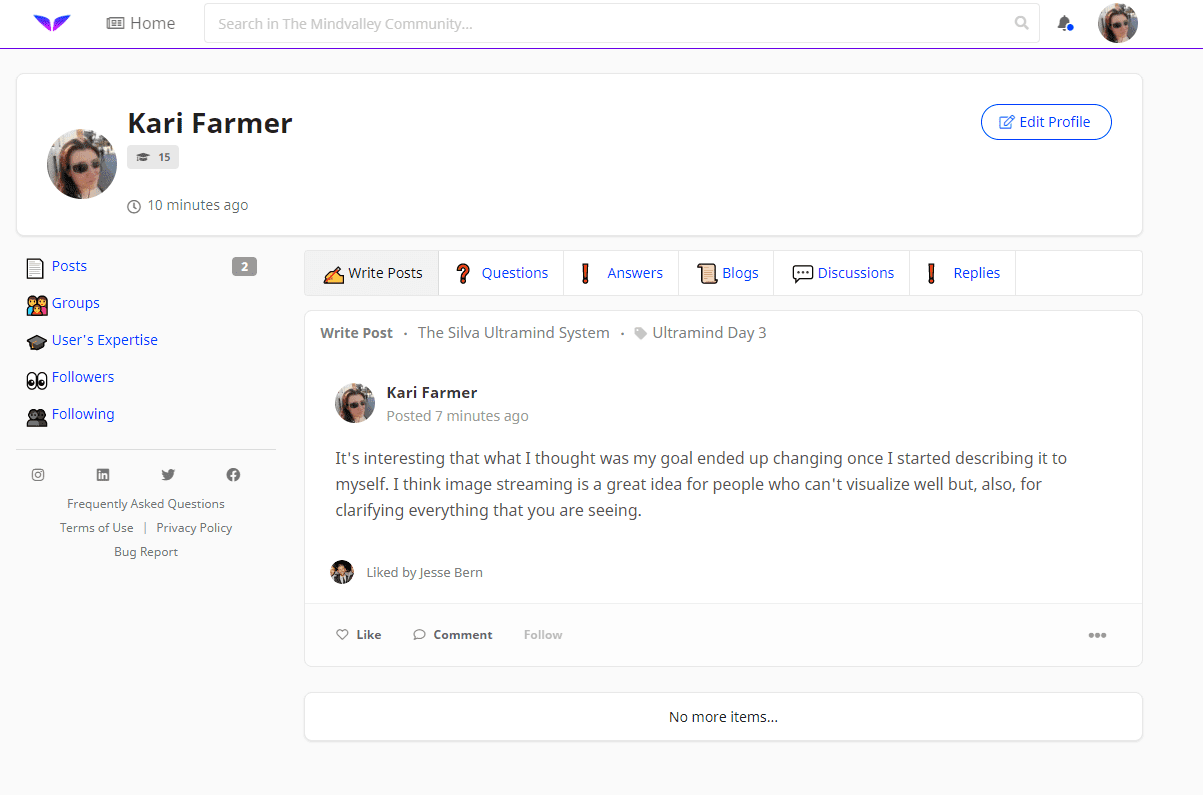
Task: Open Facebook social icon in sidebar
Action: 233,475
